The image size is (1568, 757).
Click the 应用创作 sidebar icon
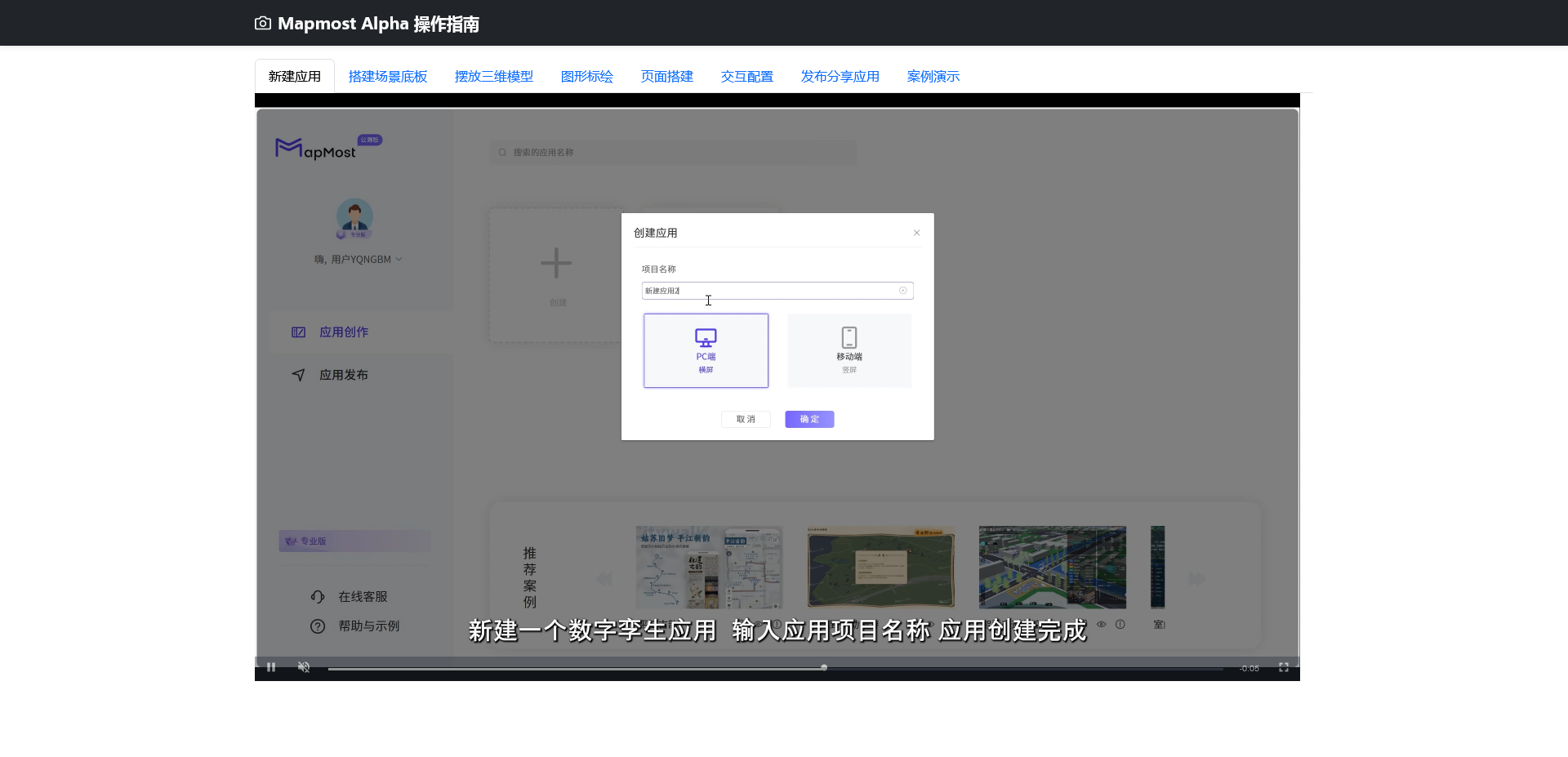pos(299,332)
